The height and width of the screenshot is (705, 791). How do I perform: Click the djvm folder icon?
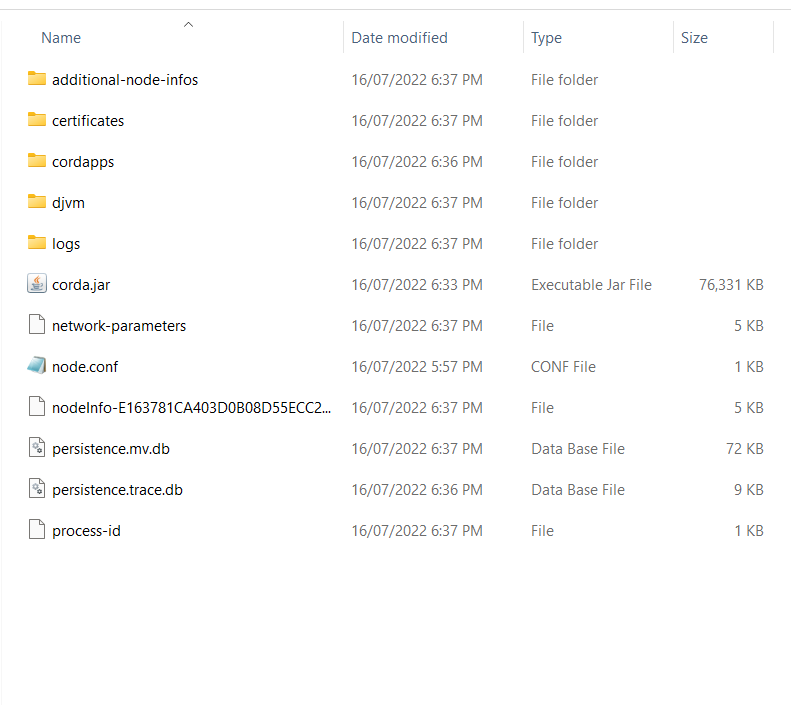[36, 202]
